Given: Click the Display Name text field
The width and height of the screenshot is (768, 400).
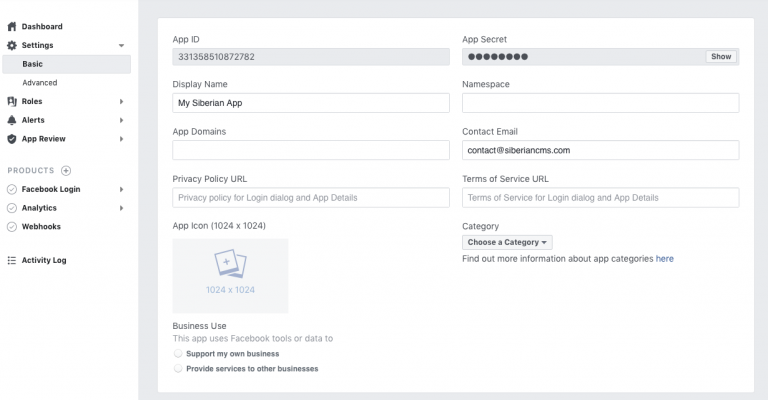Looking at the screenshot, I should click(311, 103).
